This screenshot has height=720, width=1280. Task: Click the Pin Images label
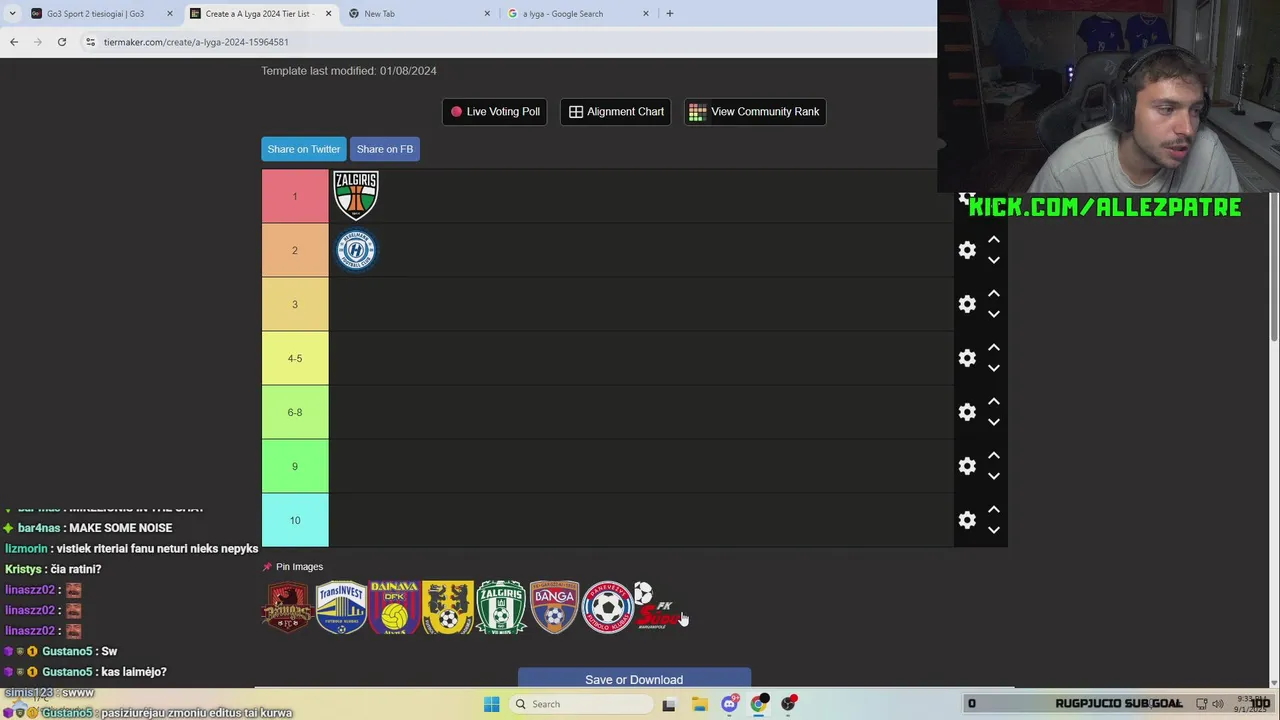click(x=293, y=567)
